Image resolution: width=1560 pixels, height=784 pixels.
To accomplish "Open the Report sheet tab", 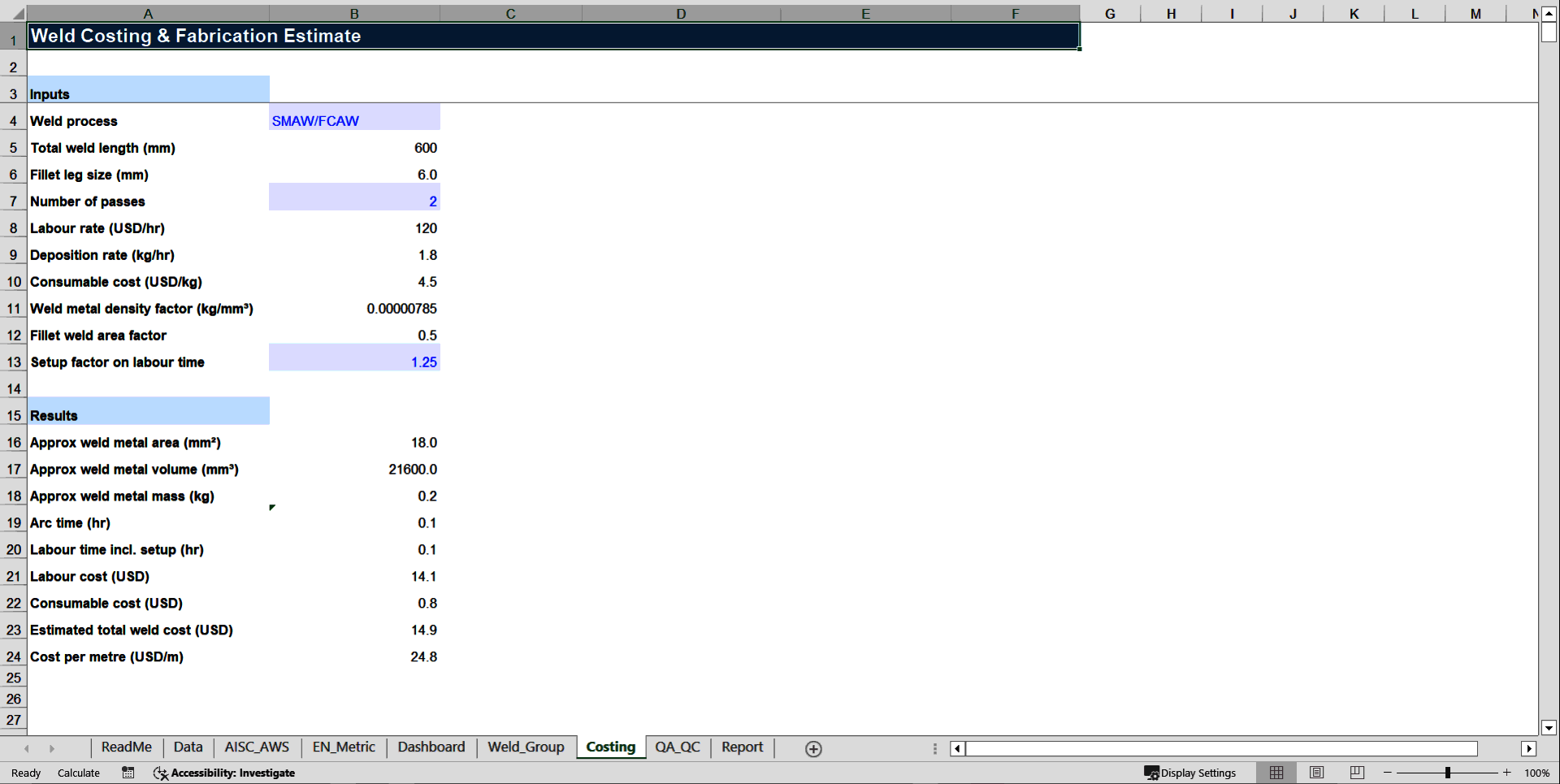I will pos(741,747).
